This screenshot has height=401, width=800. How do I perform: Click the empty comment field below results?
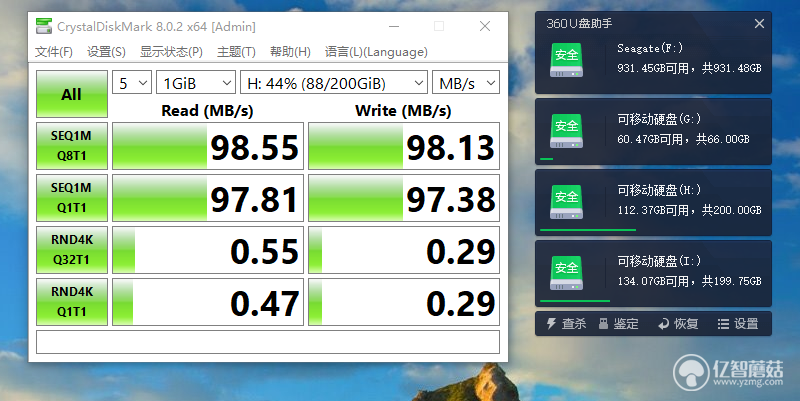pyautogui.click(x=268, y=342)
